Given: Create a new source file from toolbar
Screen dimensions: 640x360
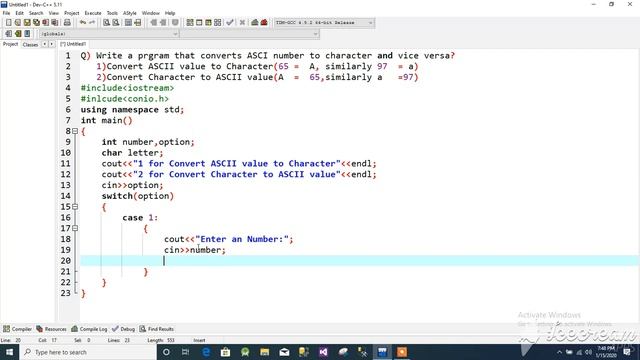Looking at the screenshot, I should pyautogui.click(x=9, y=23).
